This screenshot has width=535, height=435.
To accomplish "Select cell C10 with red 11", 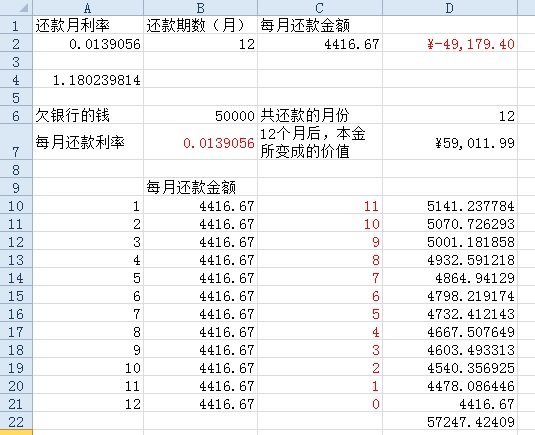I will (x=320, y=206).
